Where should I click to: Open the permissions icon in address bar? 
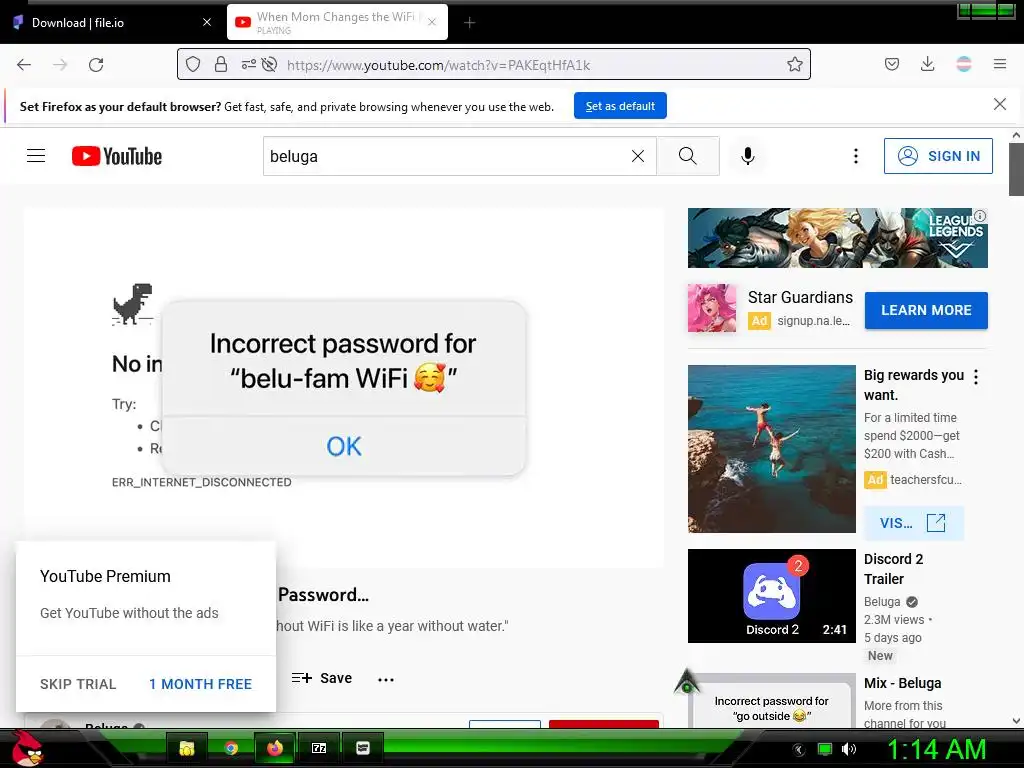point(248,64)
